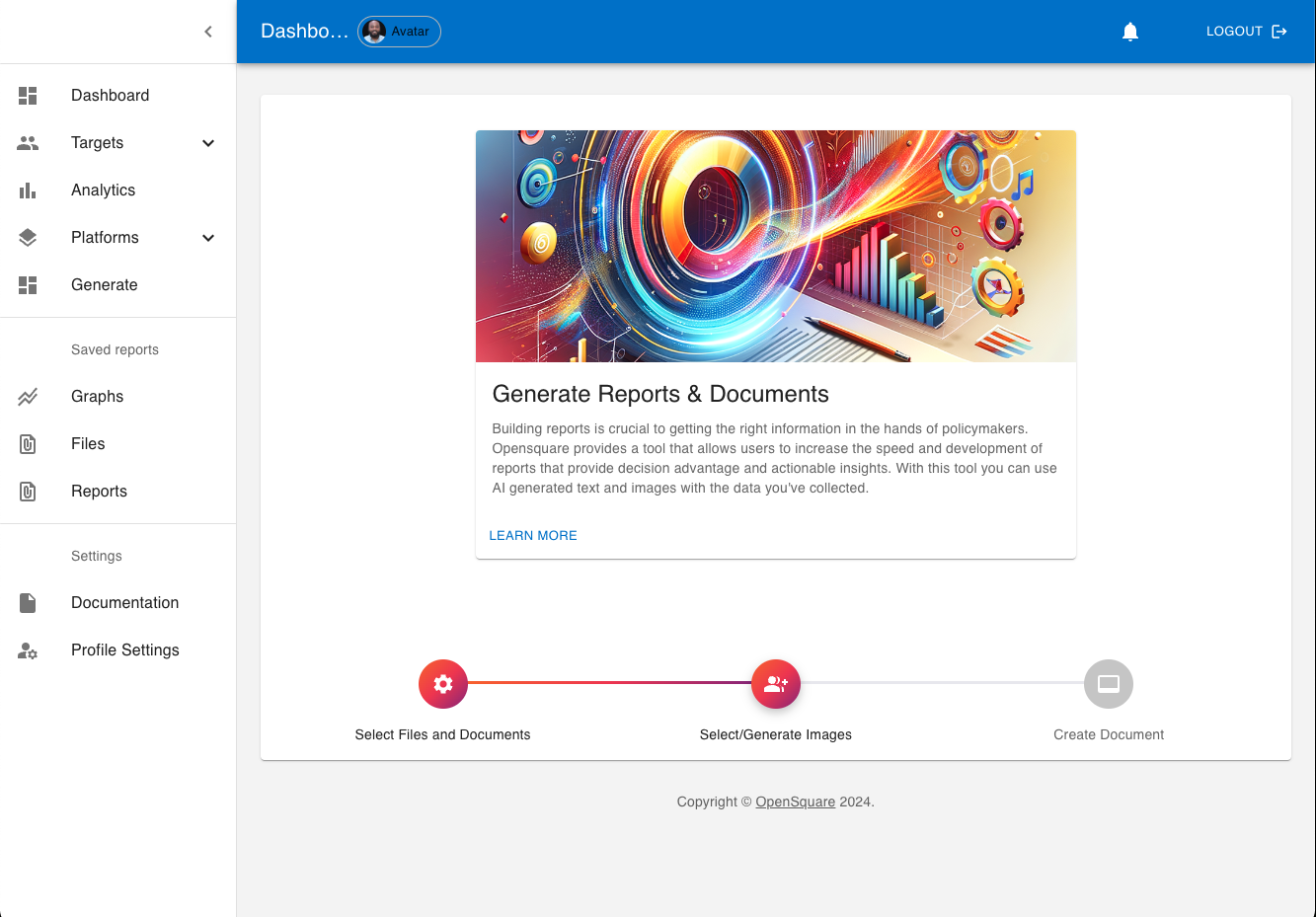Click the Platforms layers icon

(28, 238)
